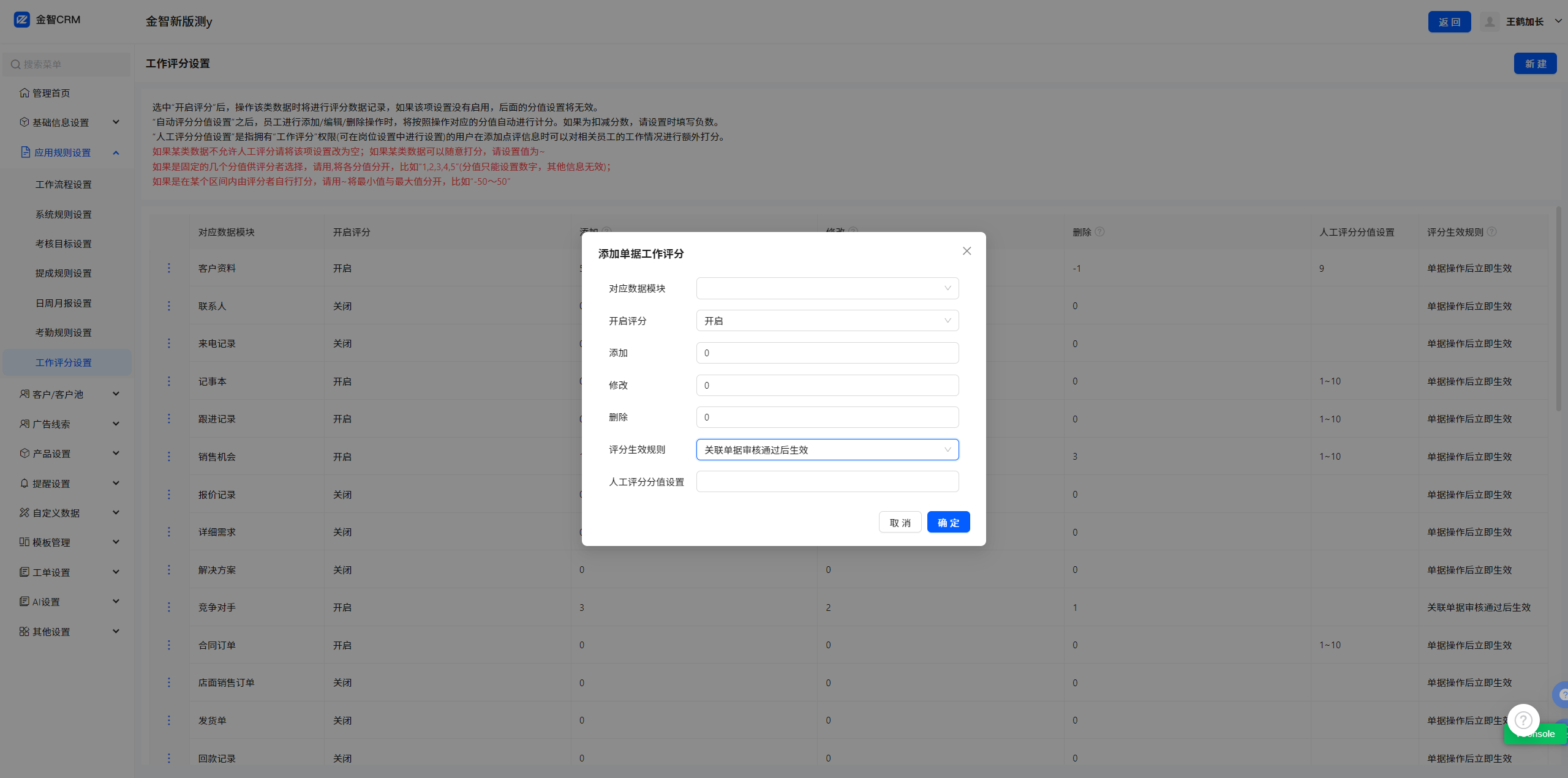The image size is (1568, 778).
Task: Click the 搜索菜单 search box
Action: click(x=67, y=64)
